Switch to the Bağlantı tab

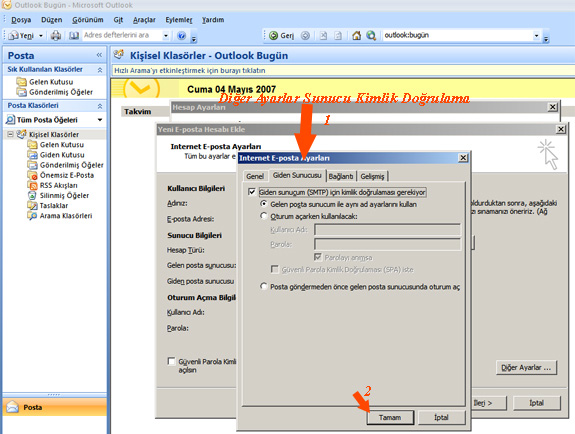(341, 176)
